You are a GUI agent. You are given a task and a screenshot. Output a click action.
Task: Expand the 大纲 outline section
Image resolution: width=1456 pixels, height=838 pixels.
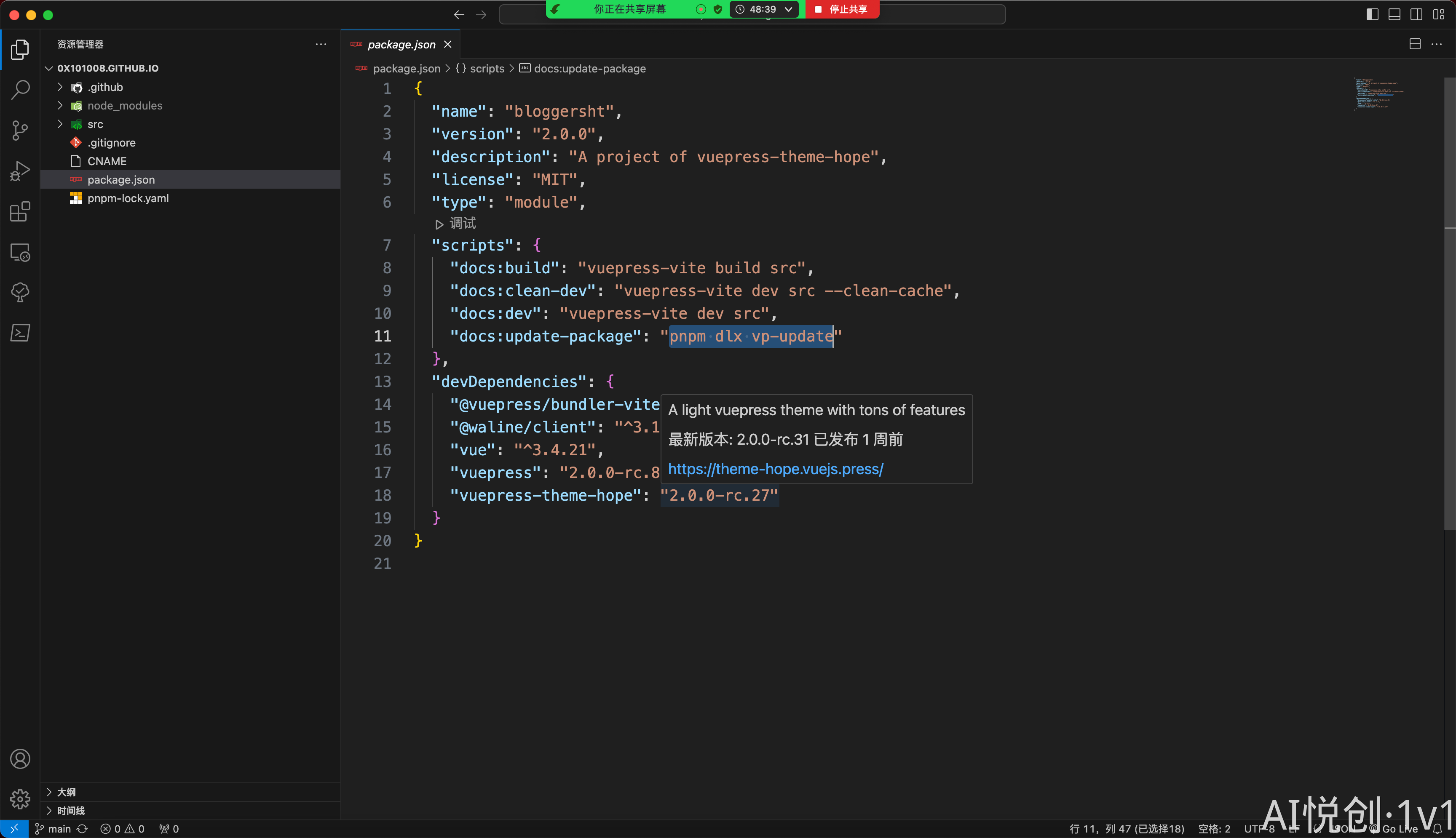[x=66, y=792]
